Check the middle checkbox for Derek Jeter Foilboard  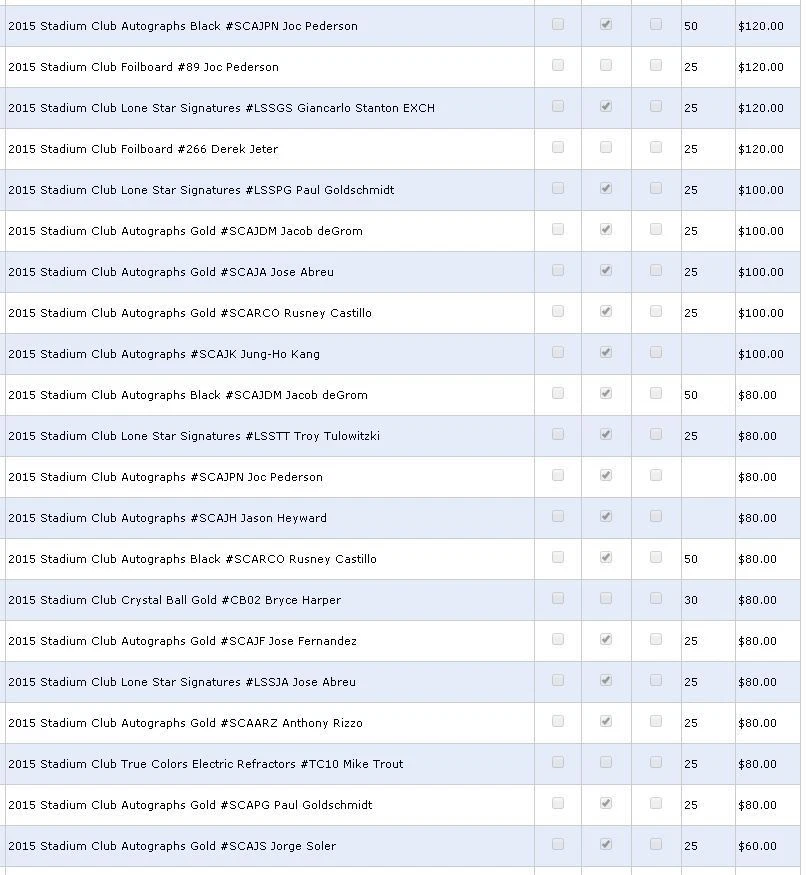coord(606,147)
